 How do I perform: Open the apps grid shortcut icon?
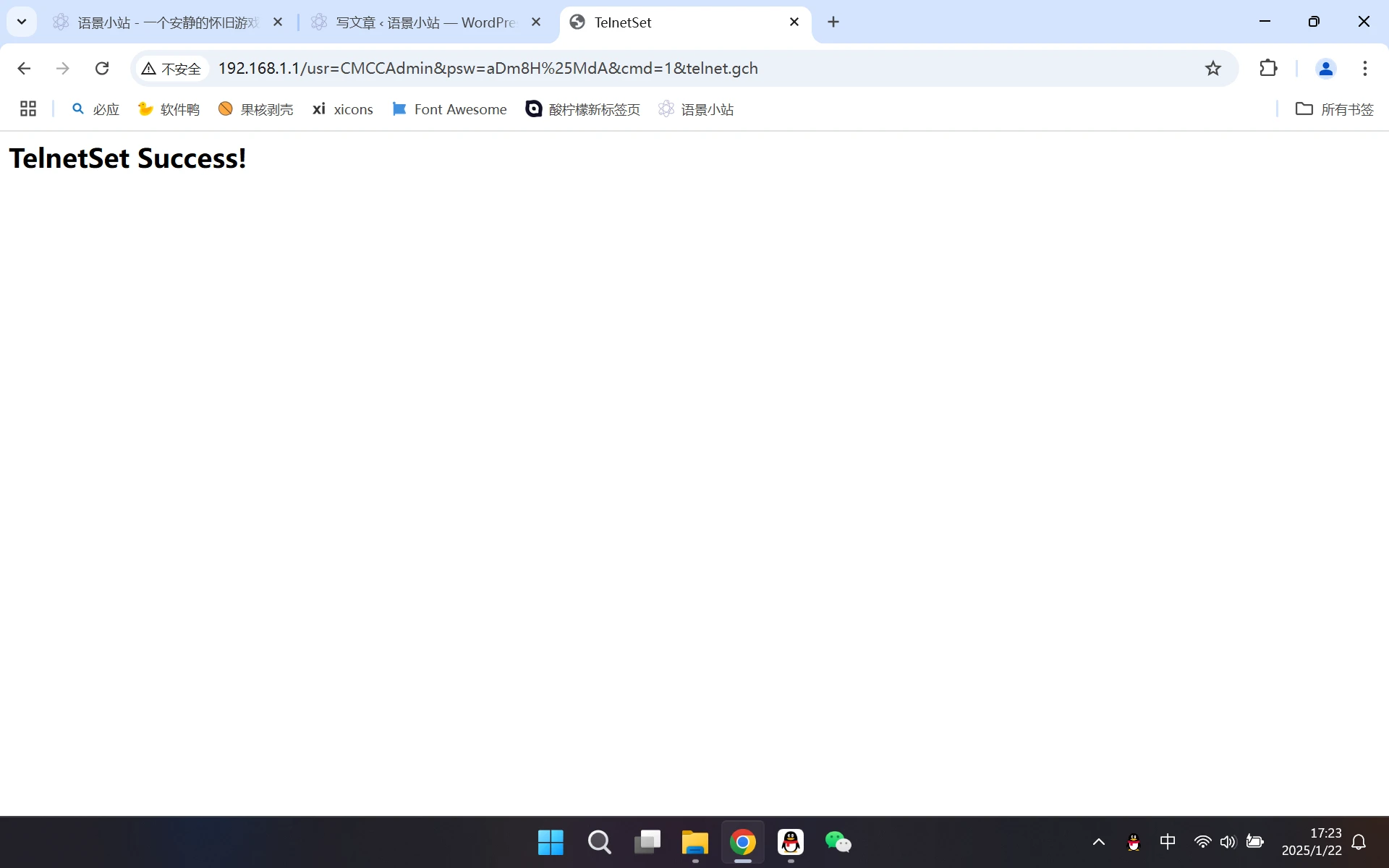(28, 109)
